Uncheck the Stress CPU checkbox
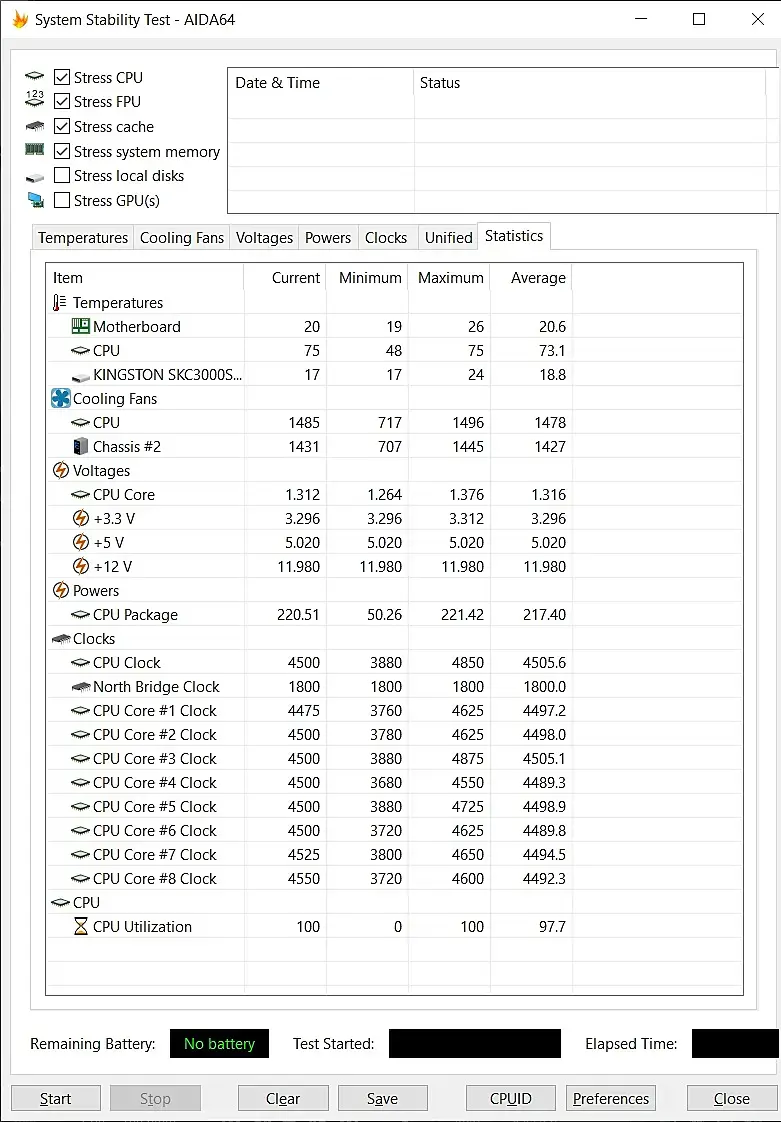Image resolution: width=781 pixels, height=1122 pixels. [x=62, y=77]
